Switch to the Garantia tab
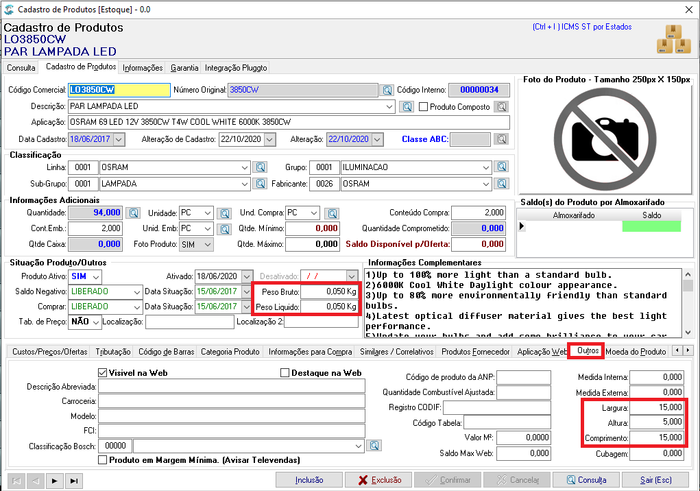The height and width of the screenshot is (491, 700). (x=184, y=68)
